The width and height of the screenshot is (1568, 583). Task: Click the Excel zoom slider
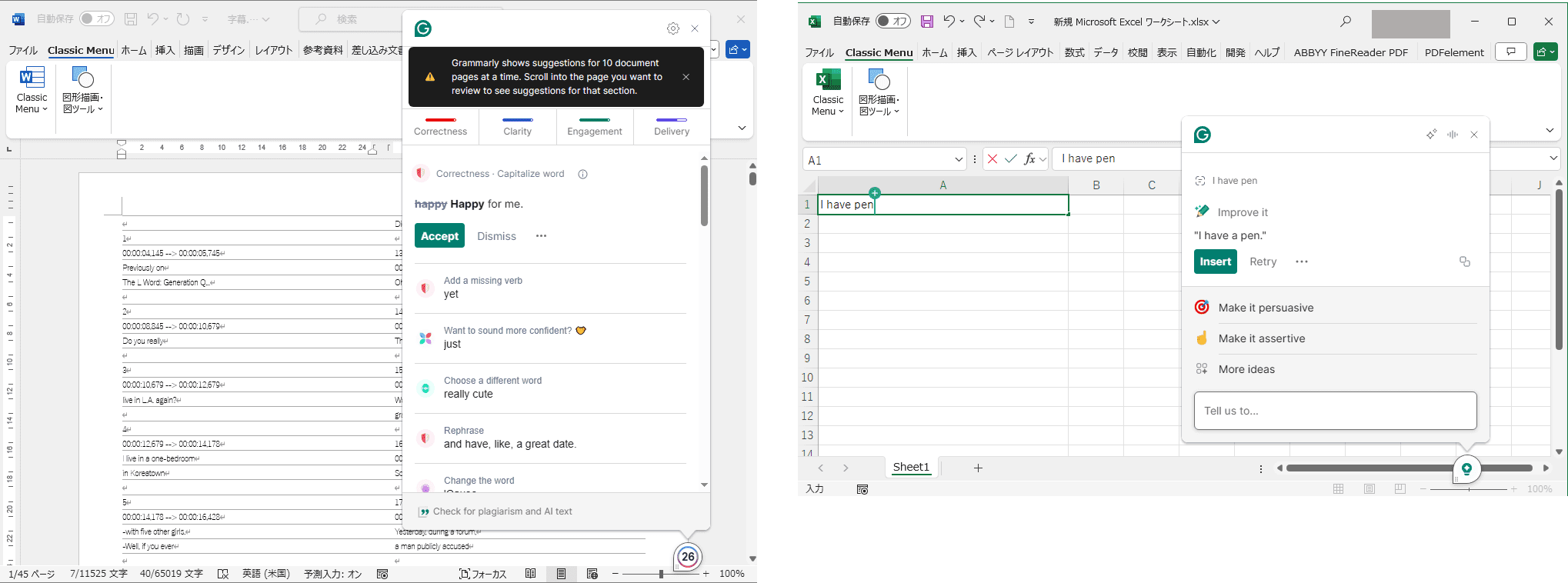coord(1469,489)
